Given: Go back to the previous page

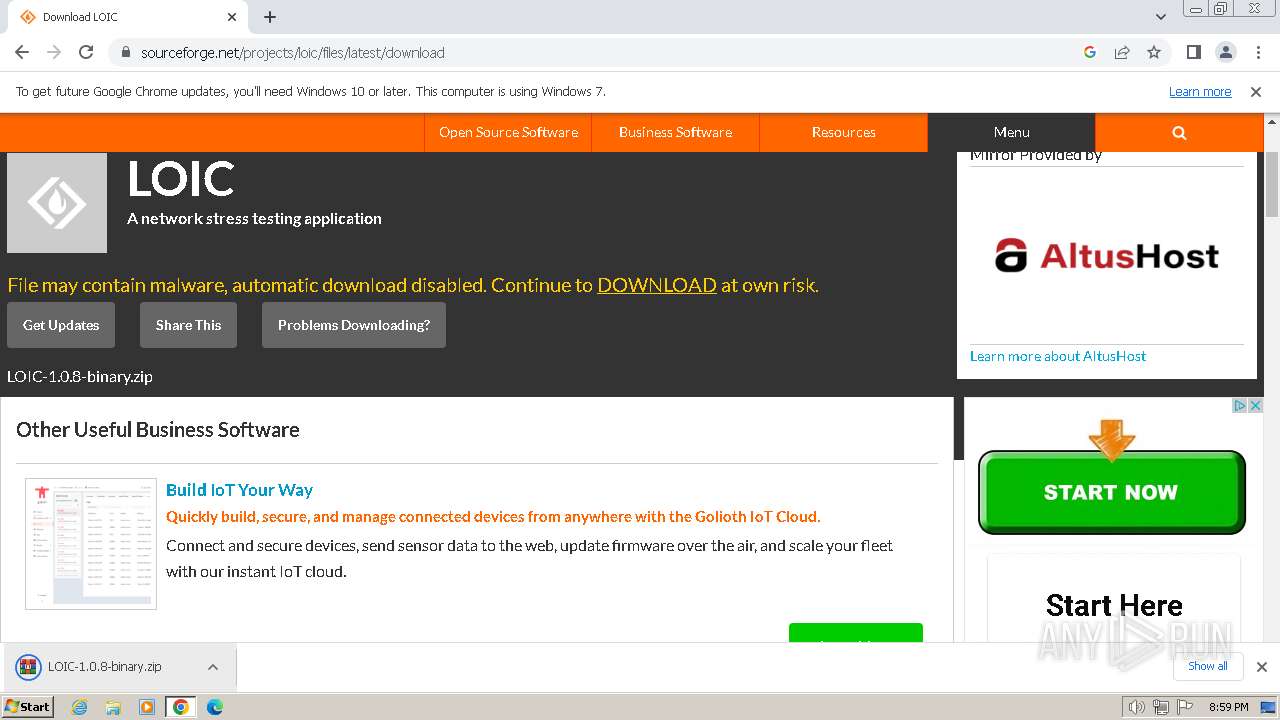Looking at the screenshot, I should (22, 52).
